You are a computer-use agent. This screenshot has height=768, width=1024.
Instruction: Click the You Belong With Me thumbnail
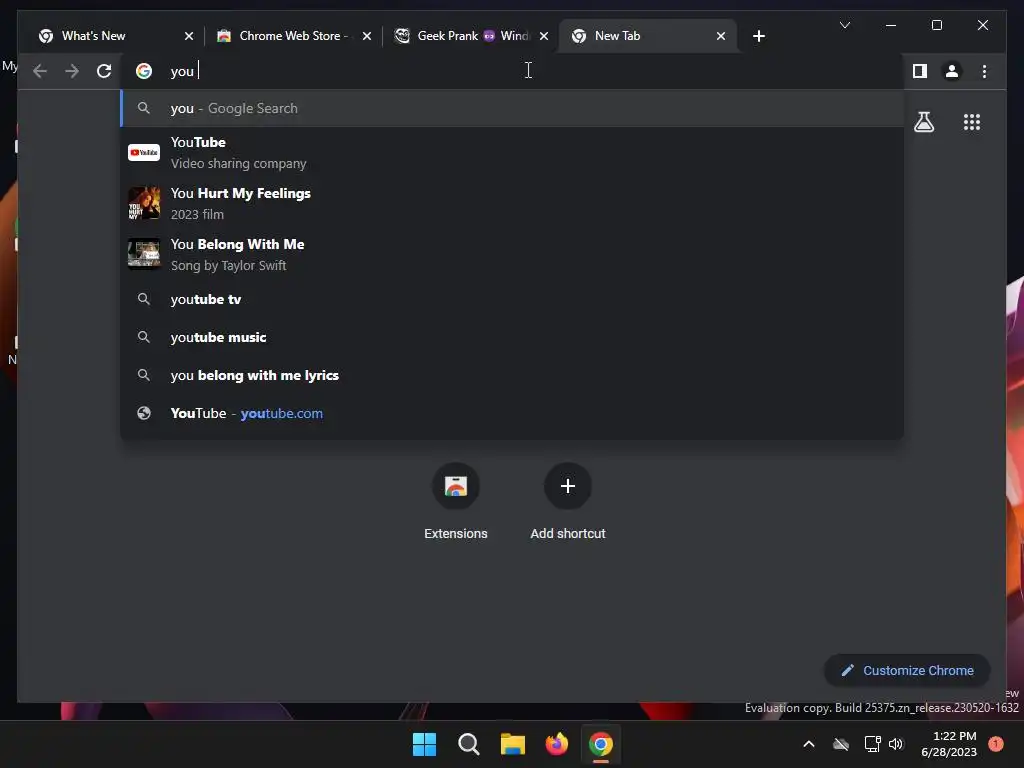click(144, 254)
